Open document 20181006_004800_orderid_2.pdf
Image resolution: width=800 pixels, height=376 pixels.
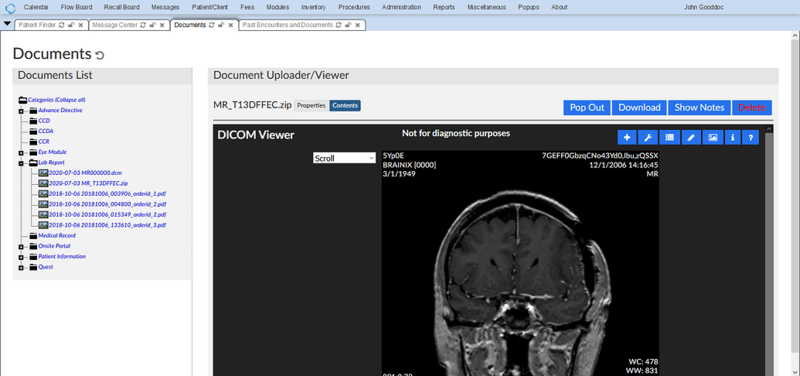click(x=108, y=204)
